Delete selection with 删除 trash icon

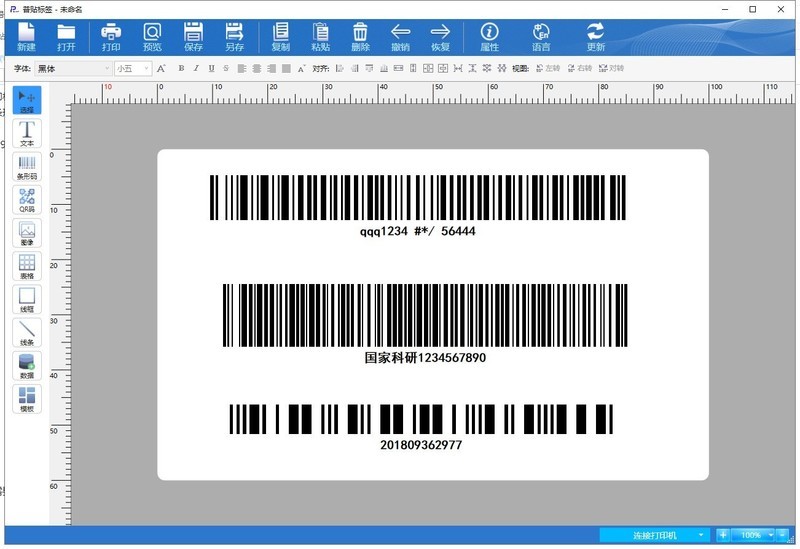(x=360, y=37)
